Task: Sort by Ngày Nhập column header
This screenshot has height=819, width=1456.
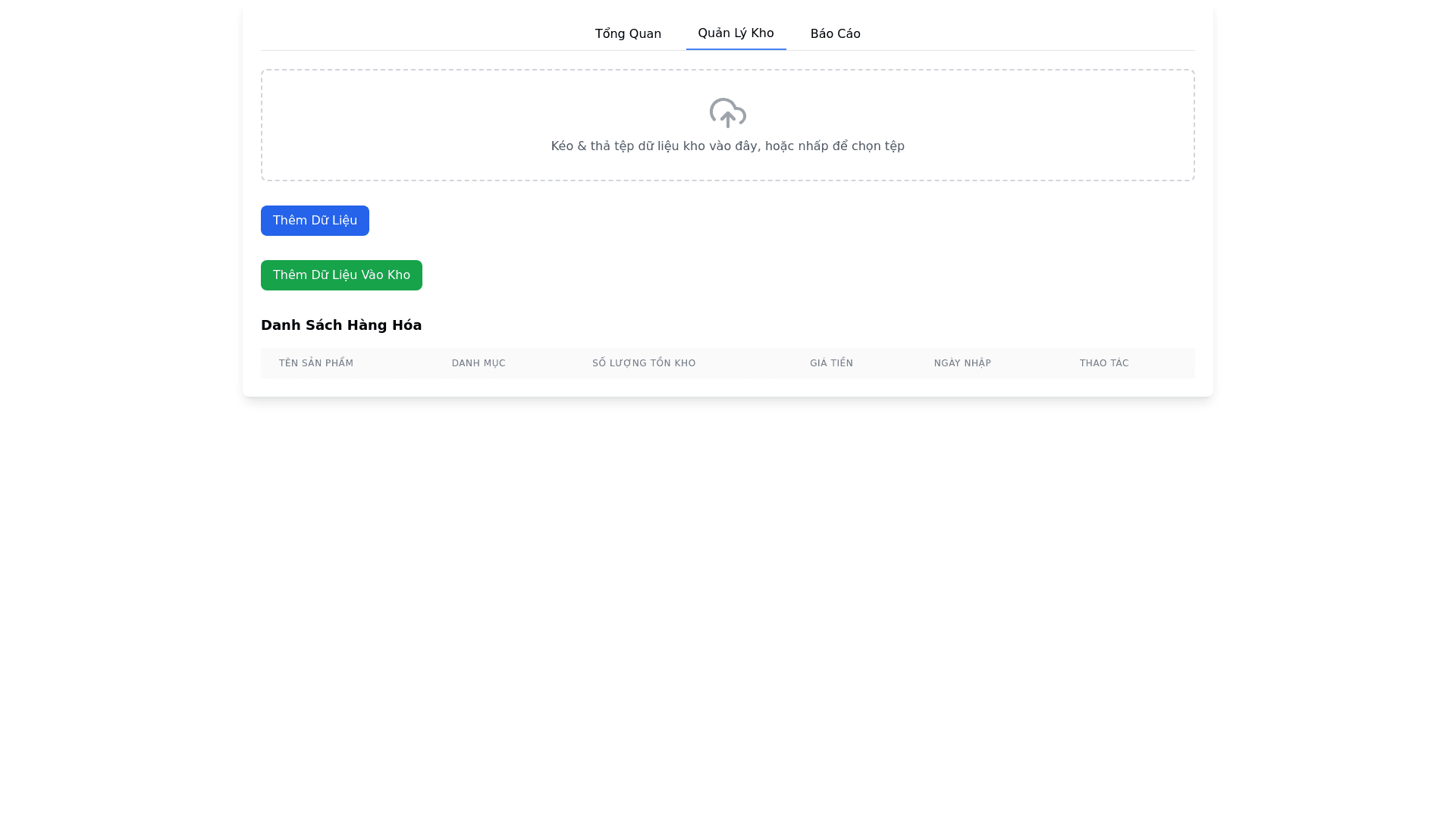Action: coord(962,363)
